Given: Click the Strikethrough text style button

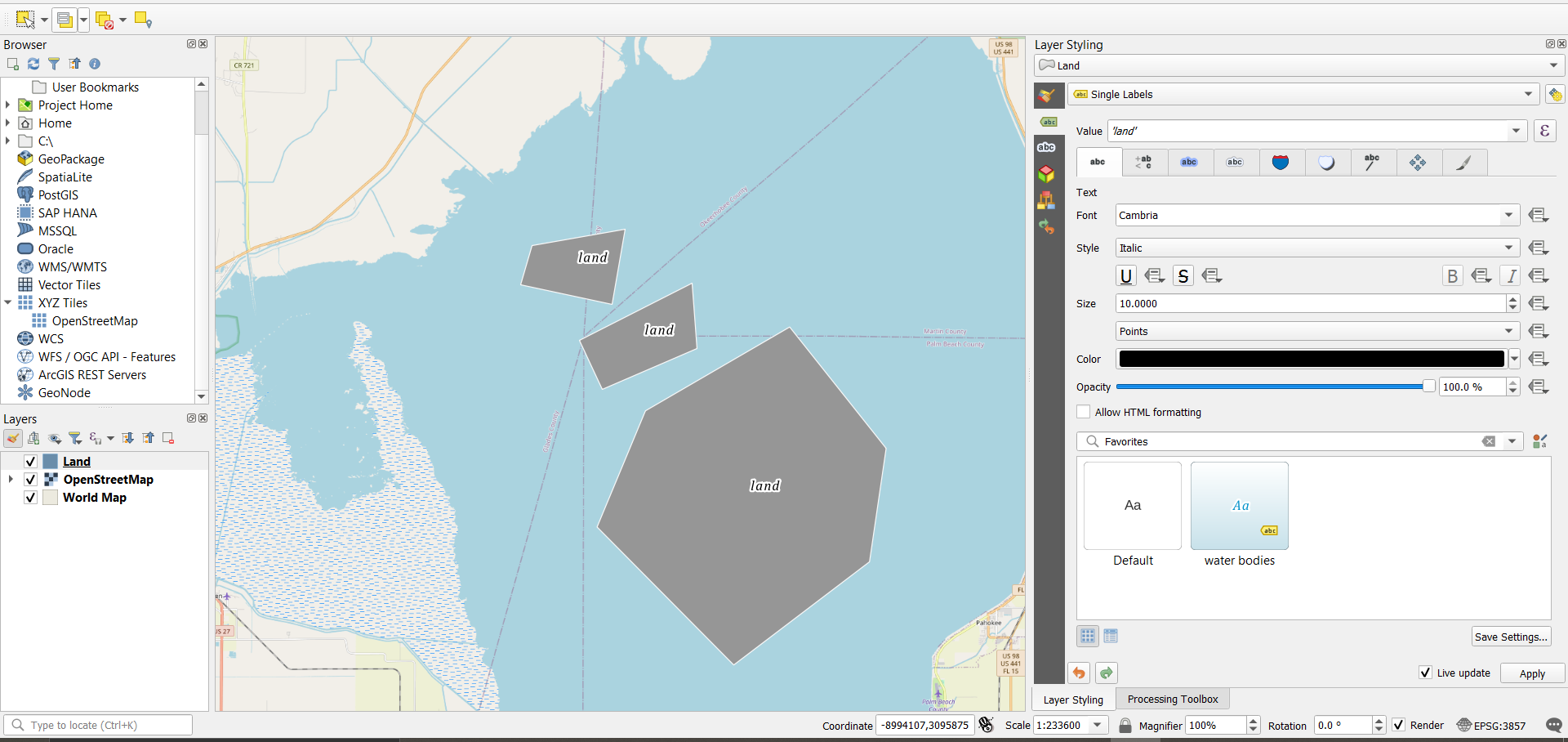Looking at the screenshot, I should click(1183, 276).
